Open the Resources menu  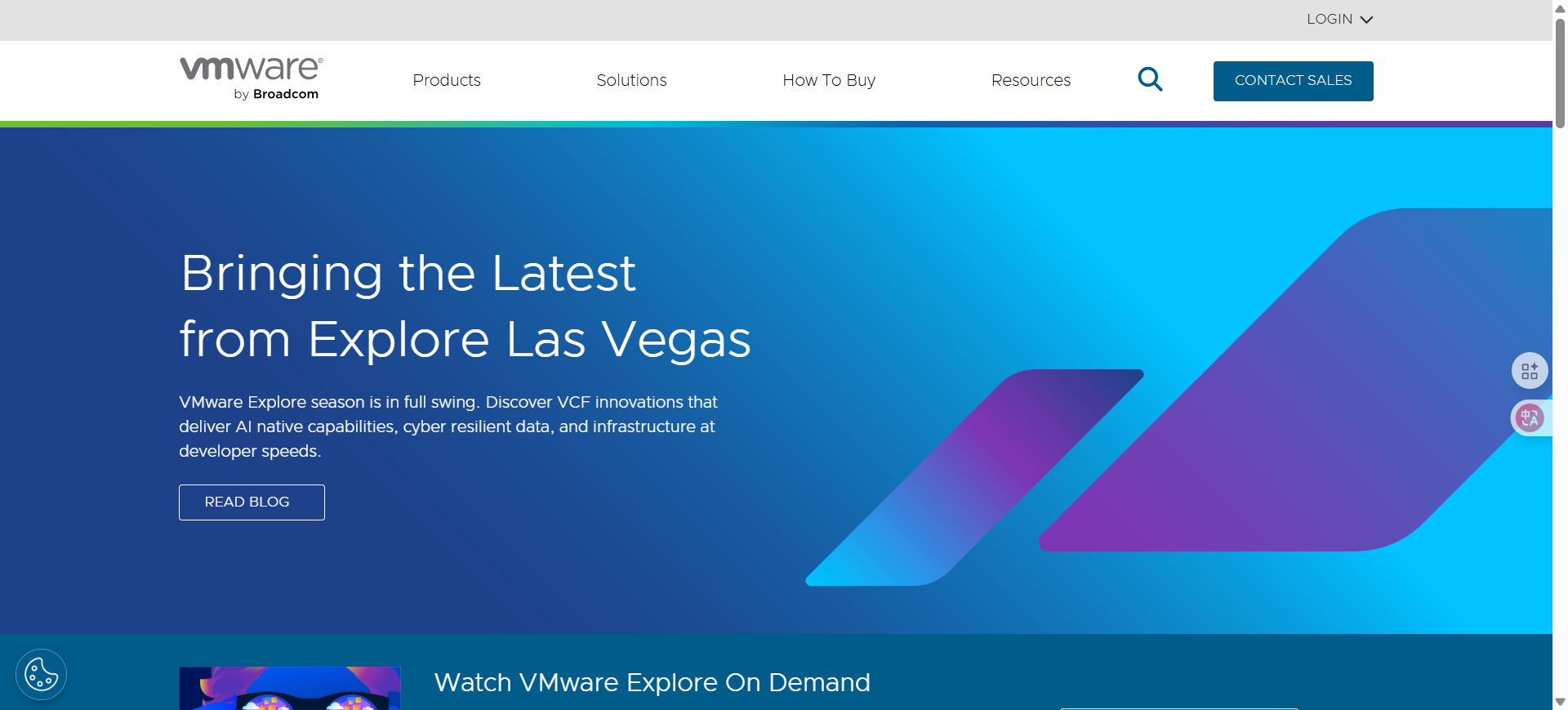pyautogui.click(x=1031, y=80)
